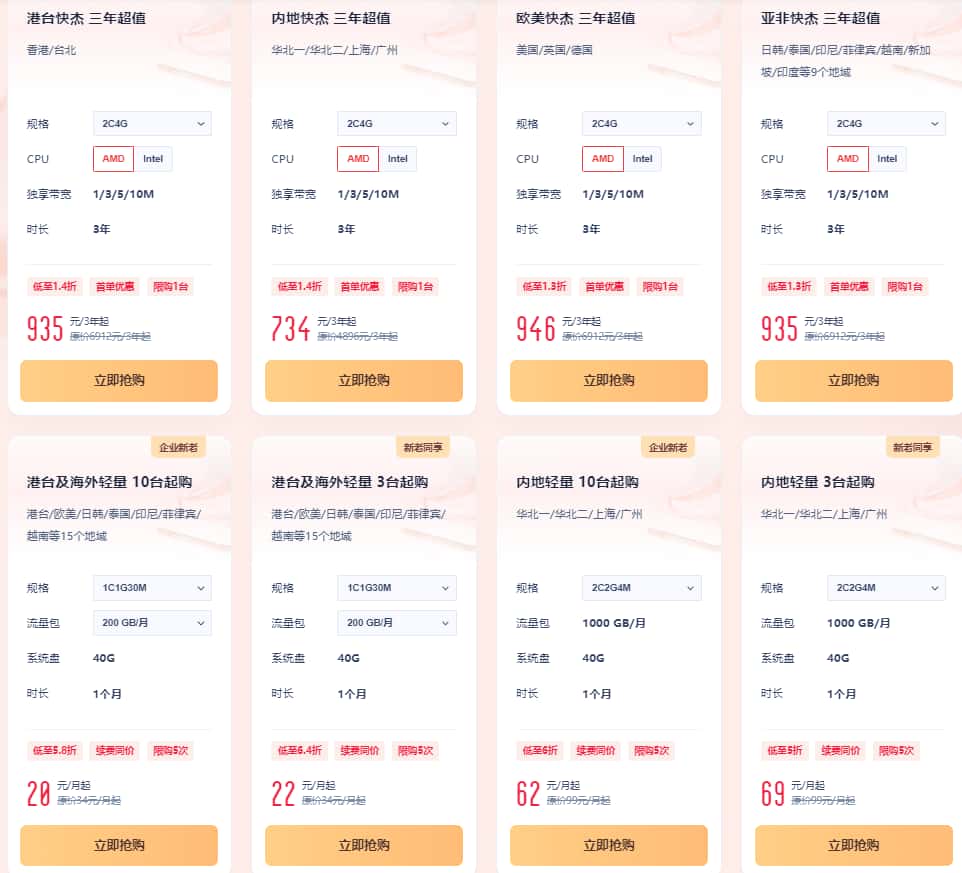Image resolution: width=962 pixels, height=873 pixels.
Task: Click 立即抢购 on the 港台快杰 card
Action: [x=118, y=381]
